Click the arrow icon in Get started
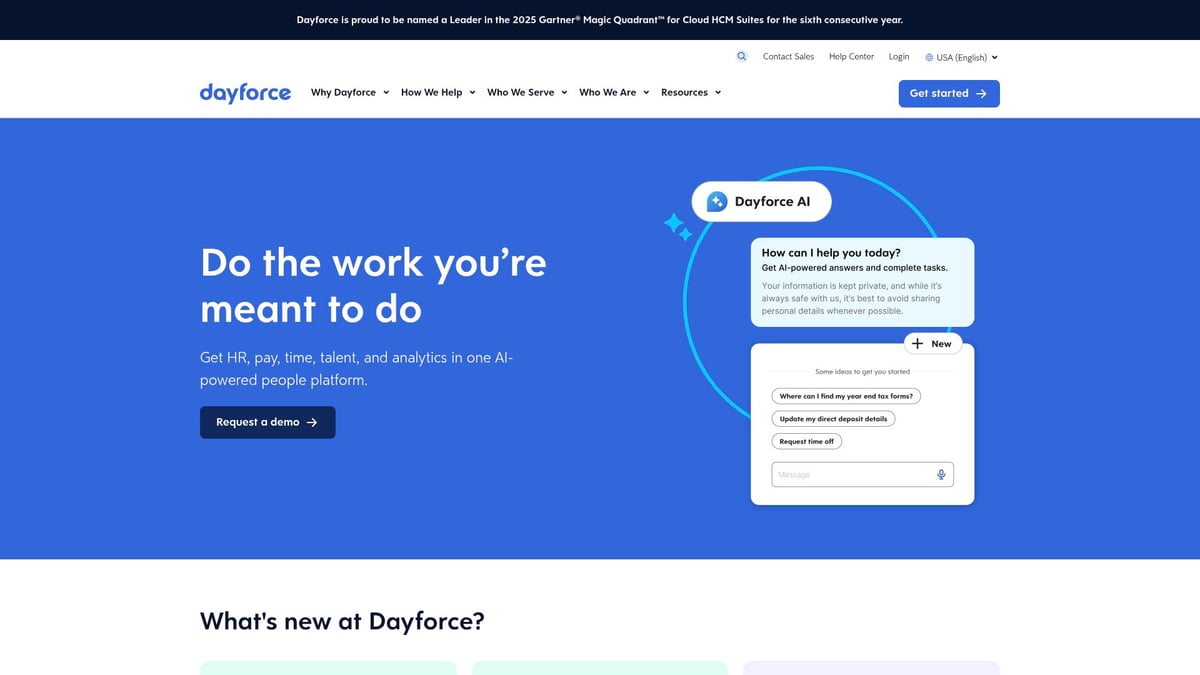 981,94
